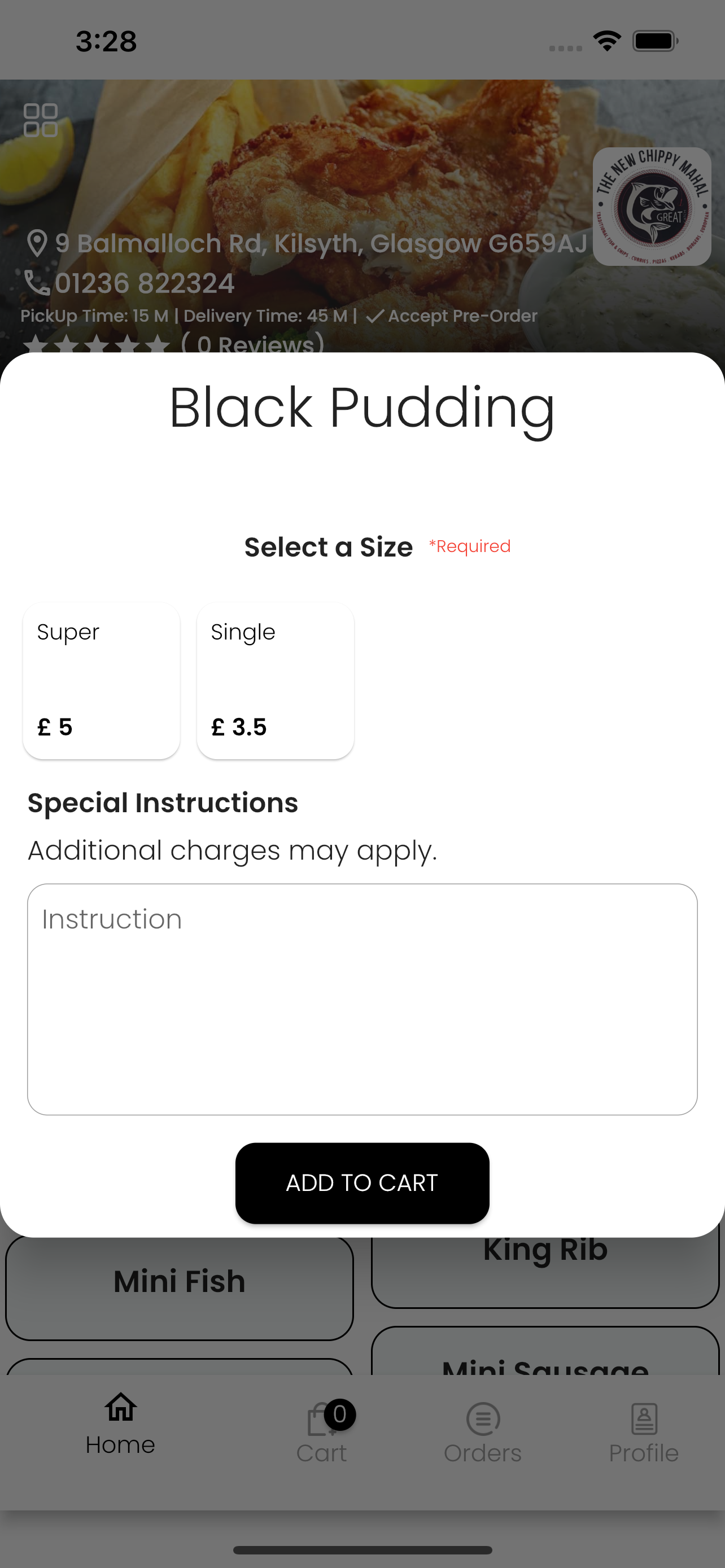Viewport: 725px width, 1568px height.
Task: Call the 01236 822324 phone number
Action: pos(145,284)
